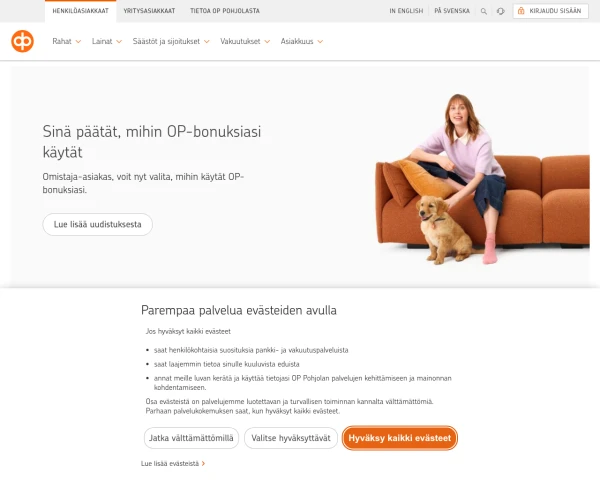Switch to Yritysasiakkaat tab

(x=149, y=11)
